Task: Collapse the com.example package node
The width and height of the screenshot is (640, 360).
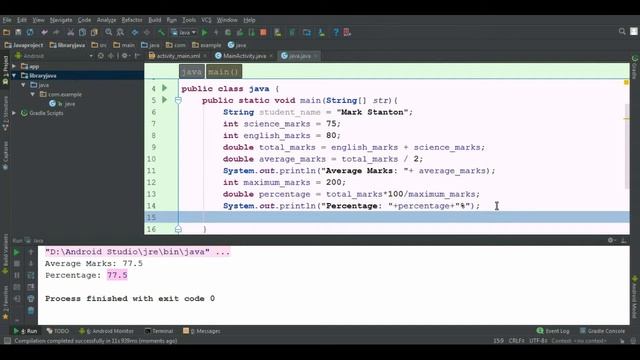Action: (33, 94)
